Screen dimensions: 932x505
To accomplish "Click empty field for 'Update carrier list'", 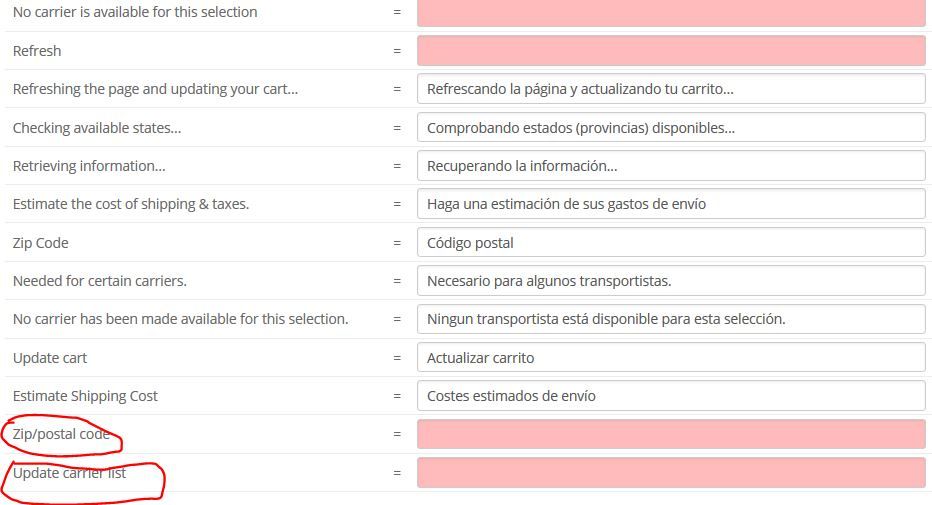I will click(671, 473).
